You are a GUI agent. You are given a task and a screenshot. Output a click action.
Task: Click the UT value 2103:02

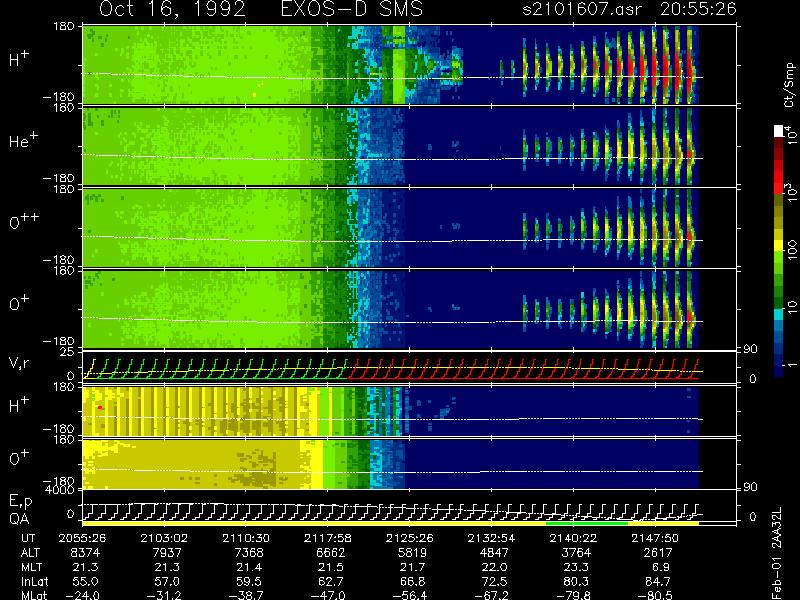[x=164, y=538]
